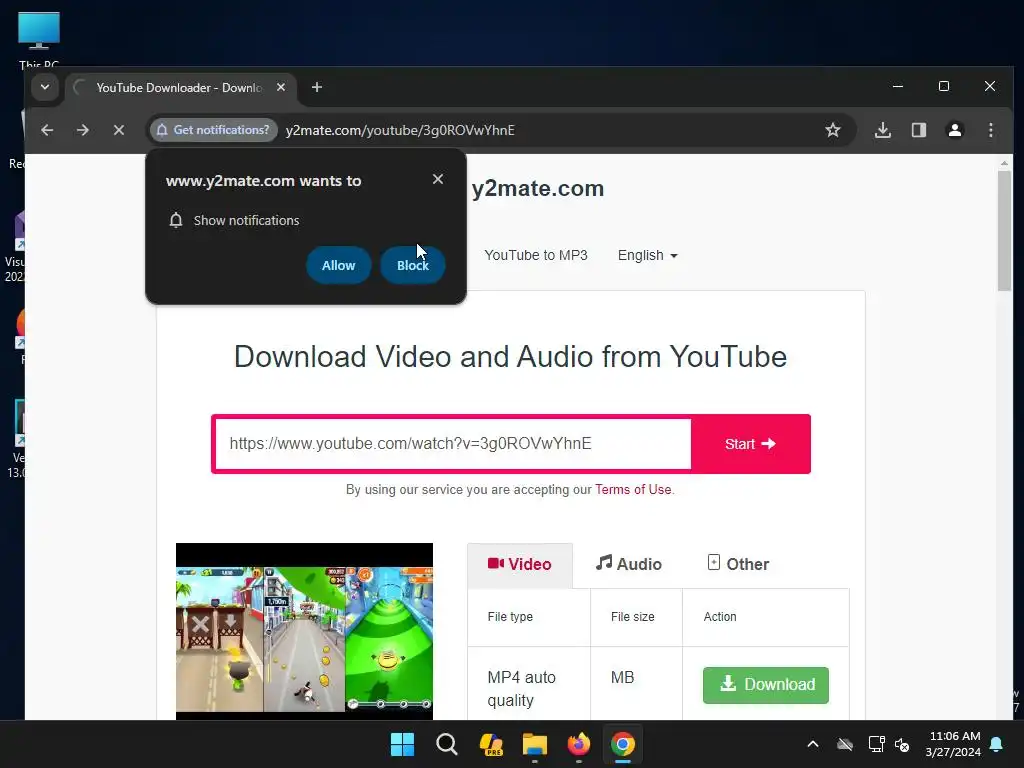Open the notification bell in system tray
The image size is (1024, 768).
click(x=997, y=744)
